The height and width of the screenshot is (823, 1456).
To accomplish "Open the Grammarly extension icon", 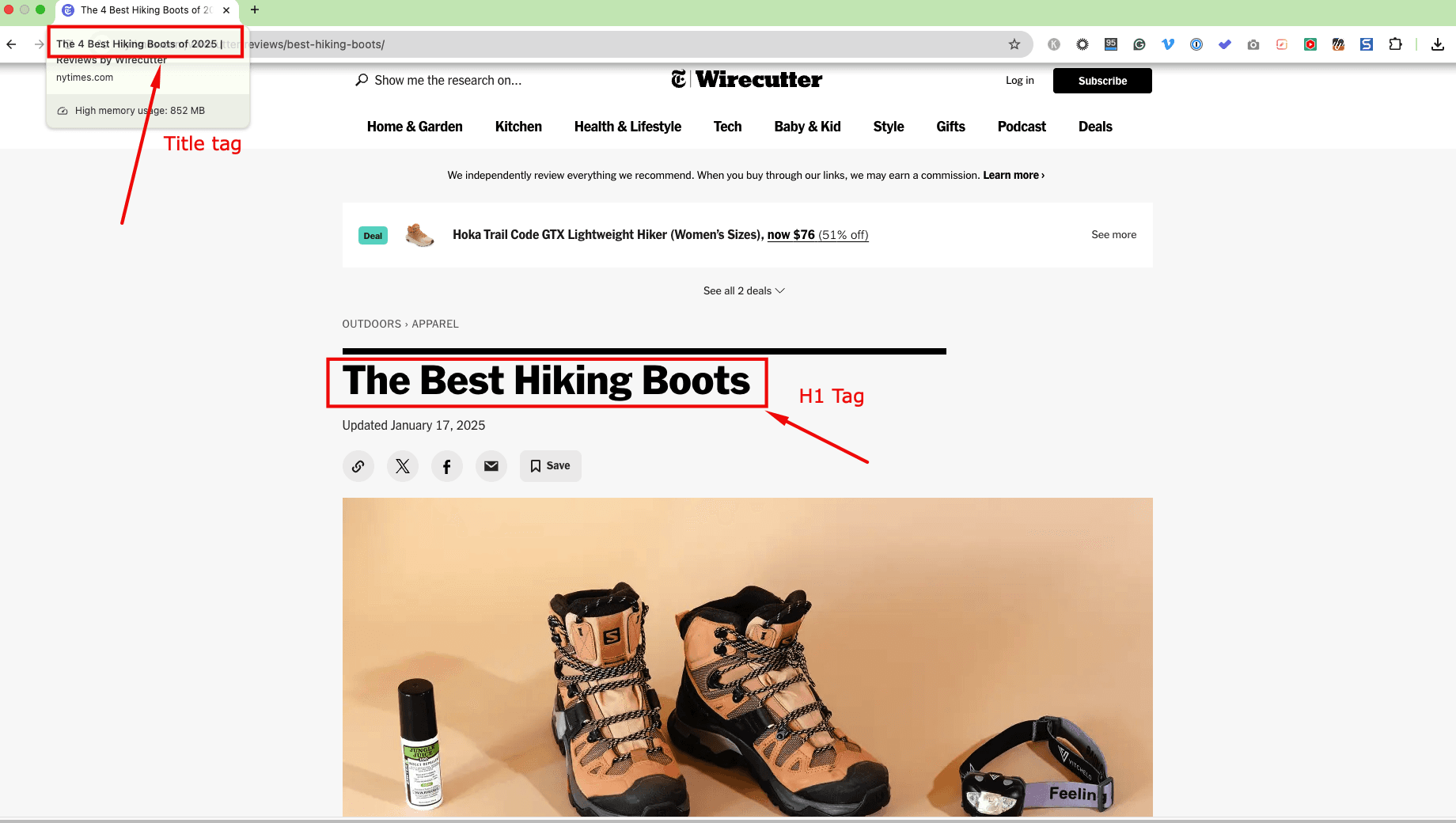I will point(1139,44).
